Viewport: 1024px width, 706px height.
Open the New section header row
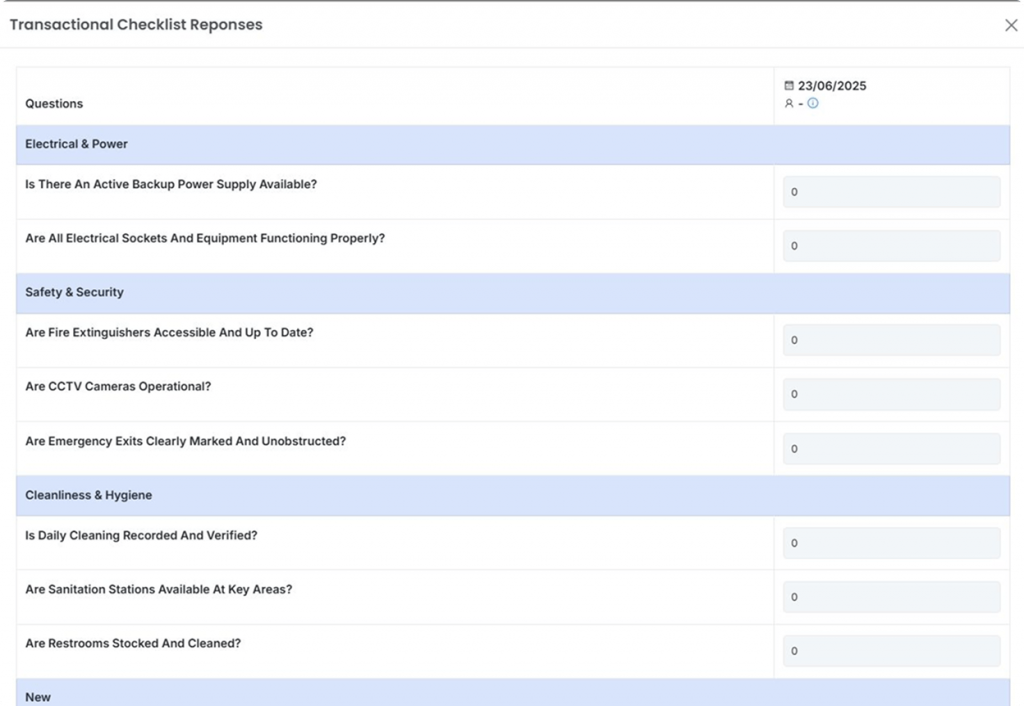38,696
